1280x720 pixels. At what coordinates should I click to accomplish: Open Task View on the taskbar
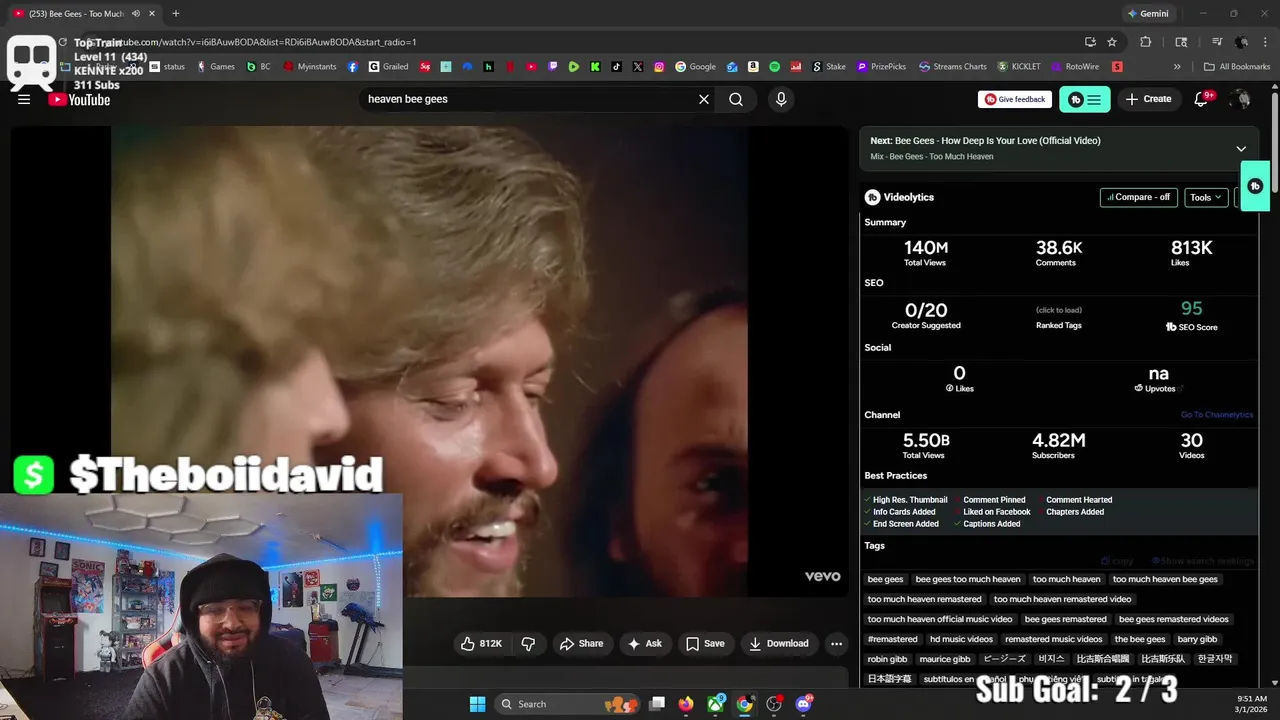(x=657, y=704)
